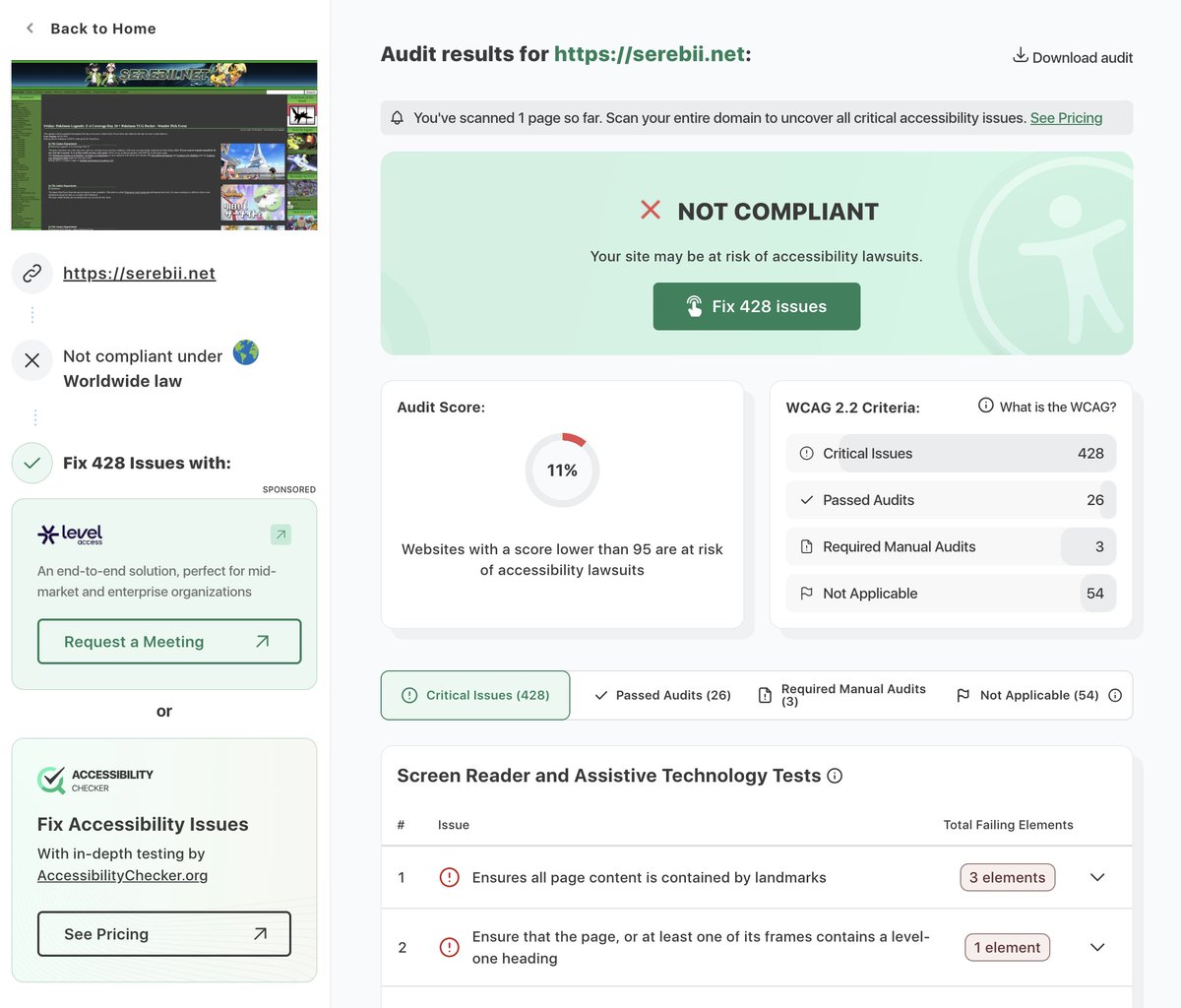The width and height of the screenshot is (1181, 1008).
Task: Click the Passed Audits checkmark icon in criteria
Action: (807, 500)
